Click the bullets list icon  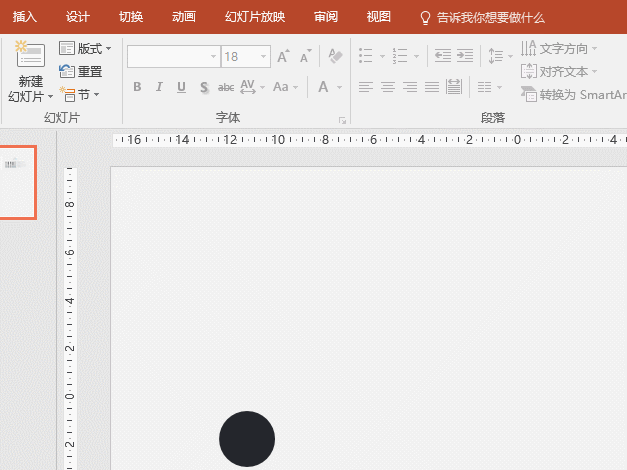click(x=367, y=56)
